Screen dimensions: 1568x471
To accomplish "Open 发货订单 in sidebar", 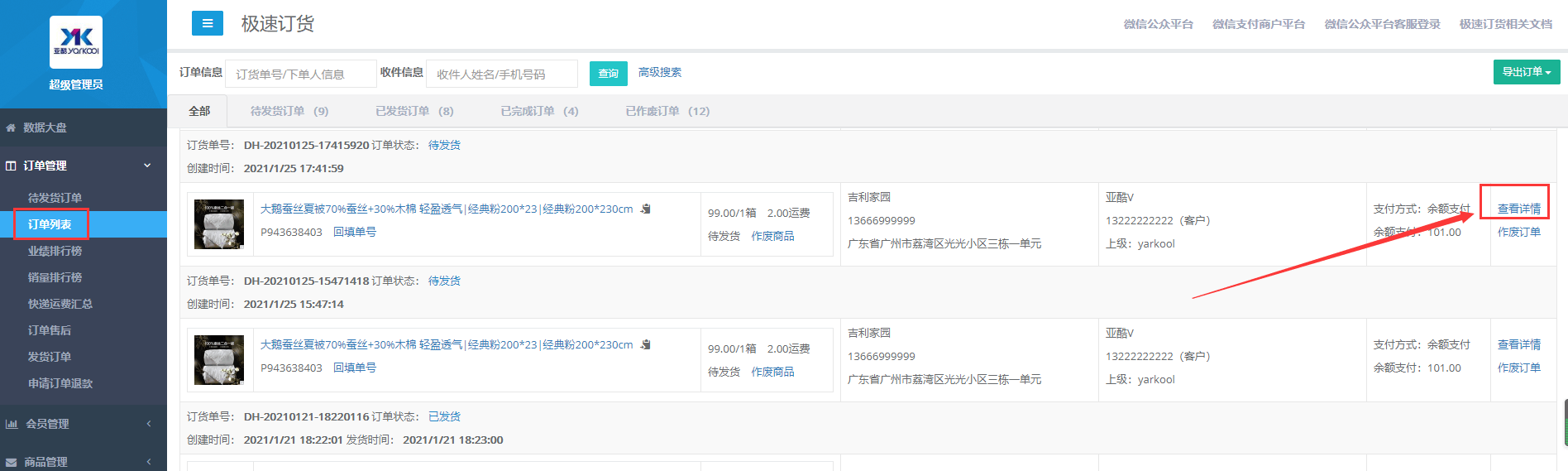I will pyautogui.click(x=50, y=357).
